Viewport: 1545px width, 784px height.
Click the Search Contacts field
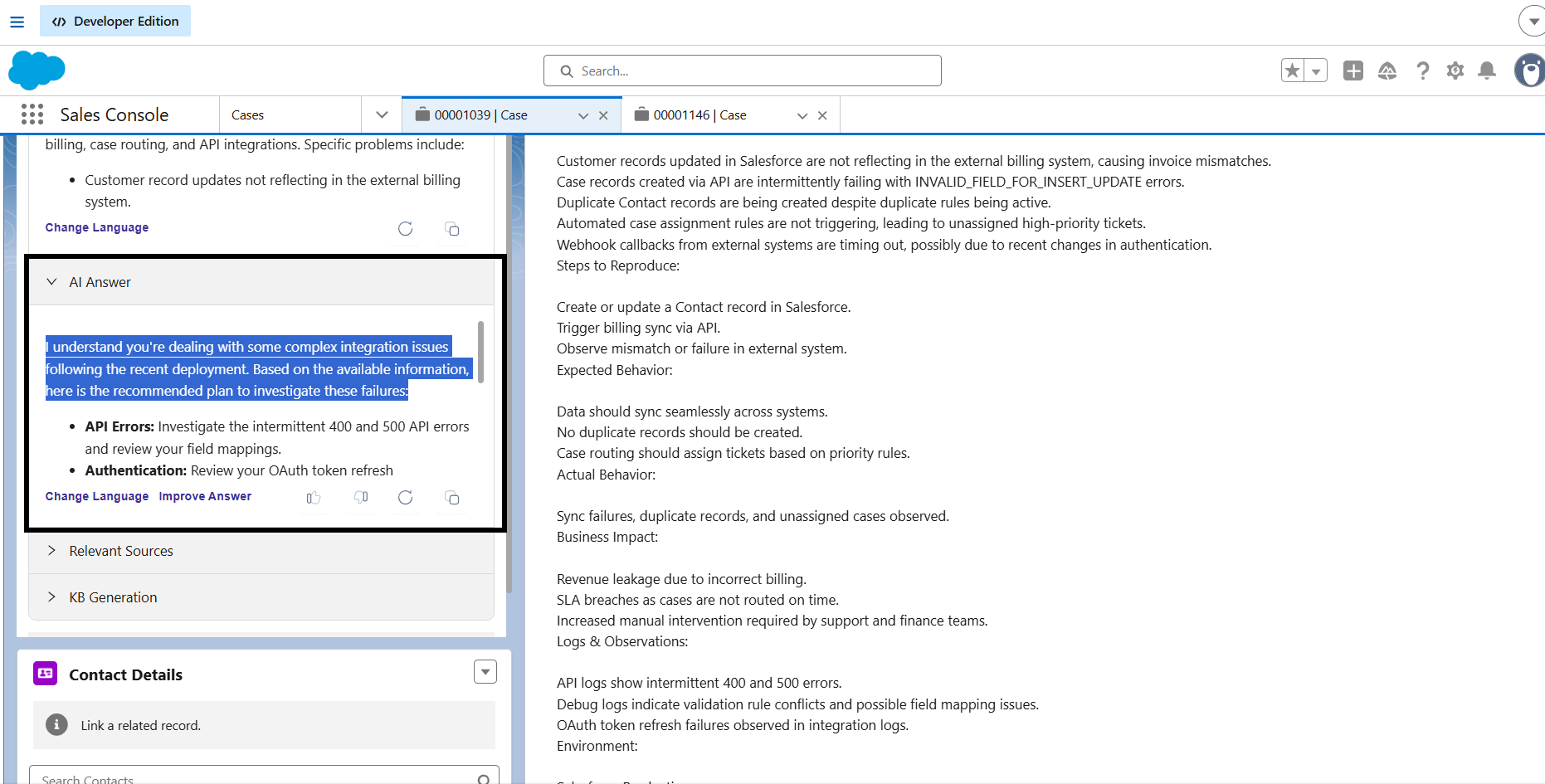(264, 776)
